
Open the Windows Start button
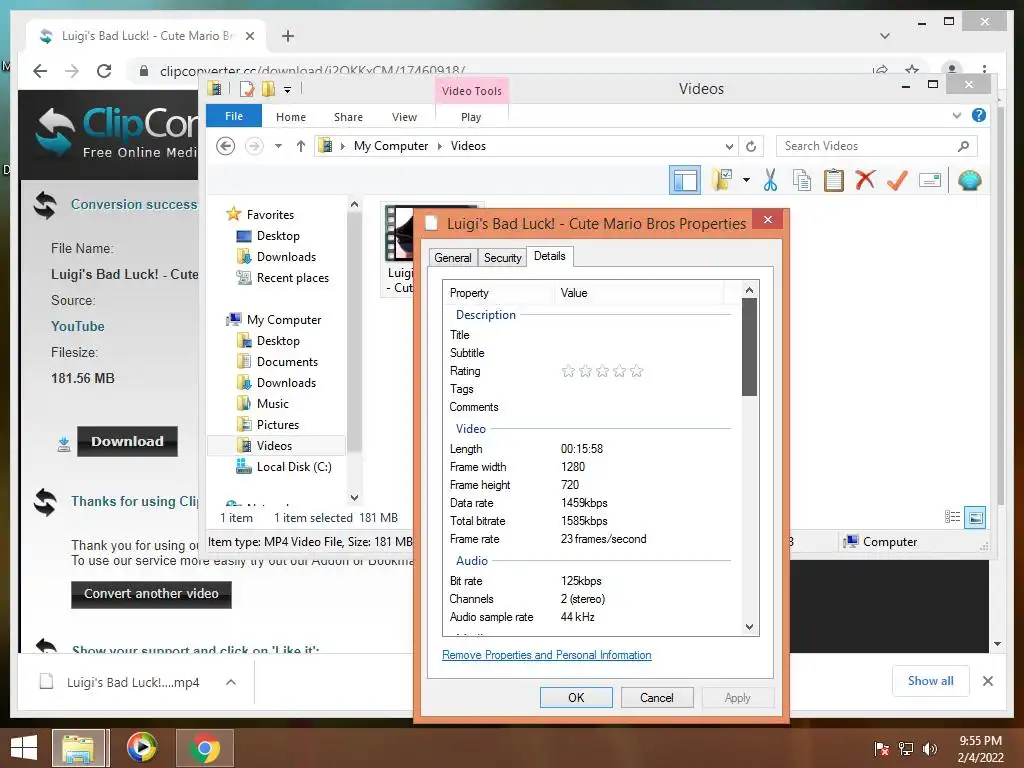coord(24,748)
